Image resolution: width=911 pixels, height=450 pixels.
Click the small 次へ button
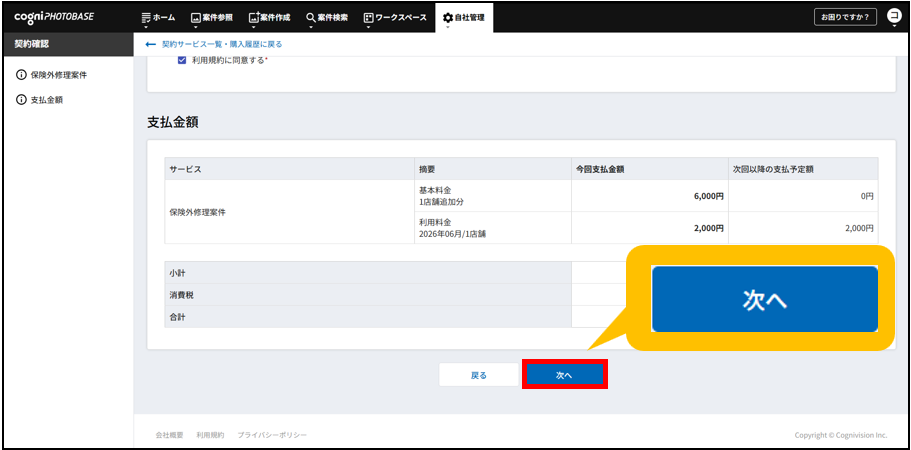coord(564,375)
